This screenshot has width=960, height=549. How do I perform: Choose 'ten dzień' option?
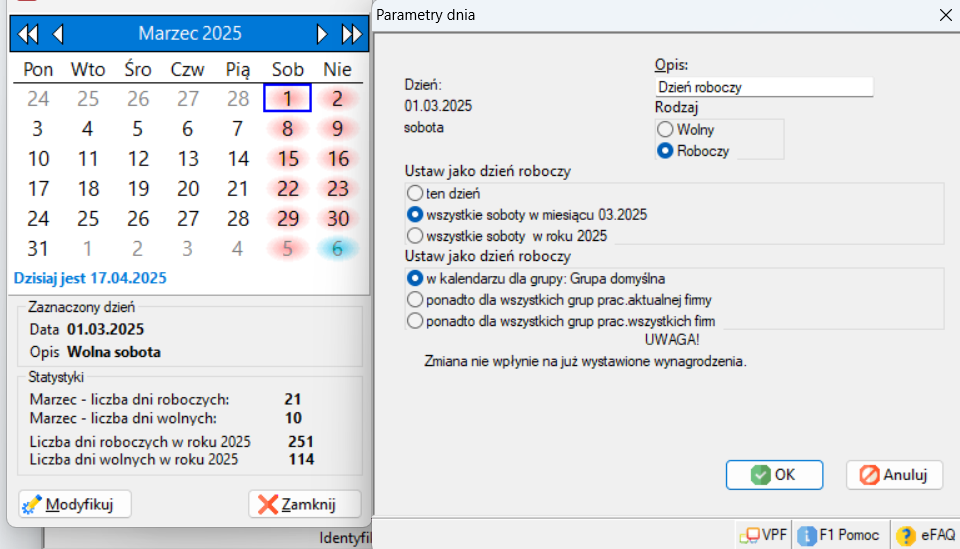coord(414,192)
